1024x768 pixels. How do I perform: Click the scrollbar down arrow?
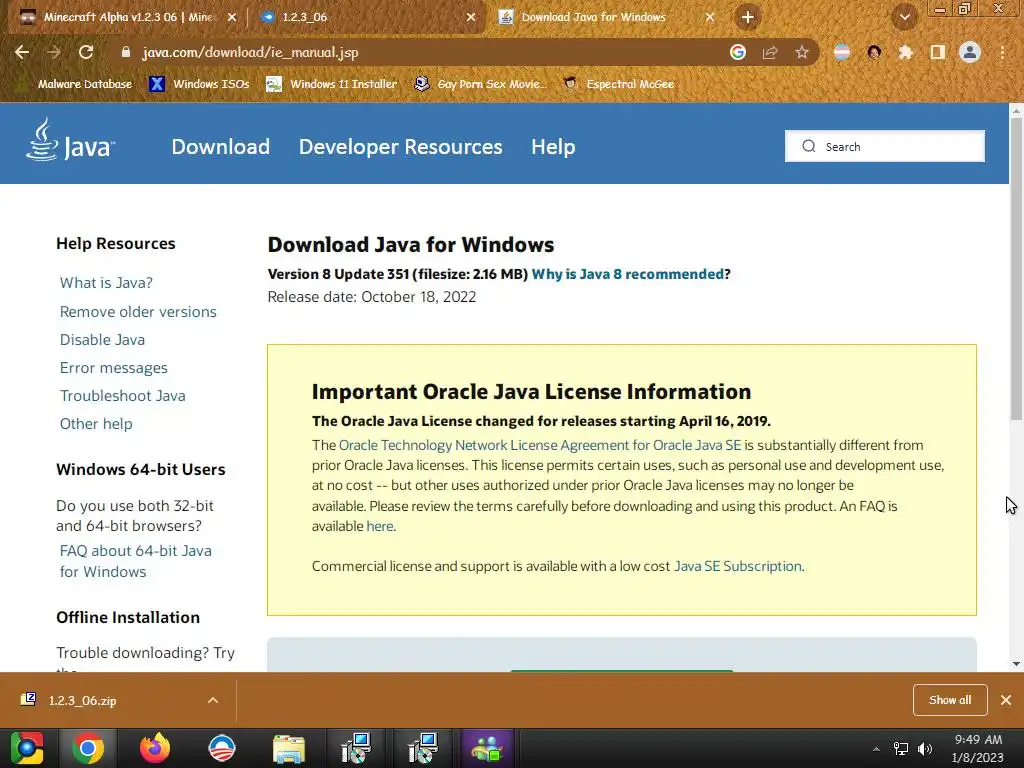coord(1016,664)
